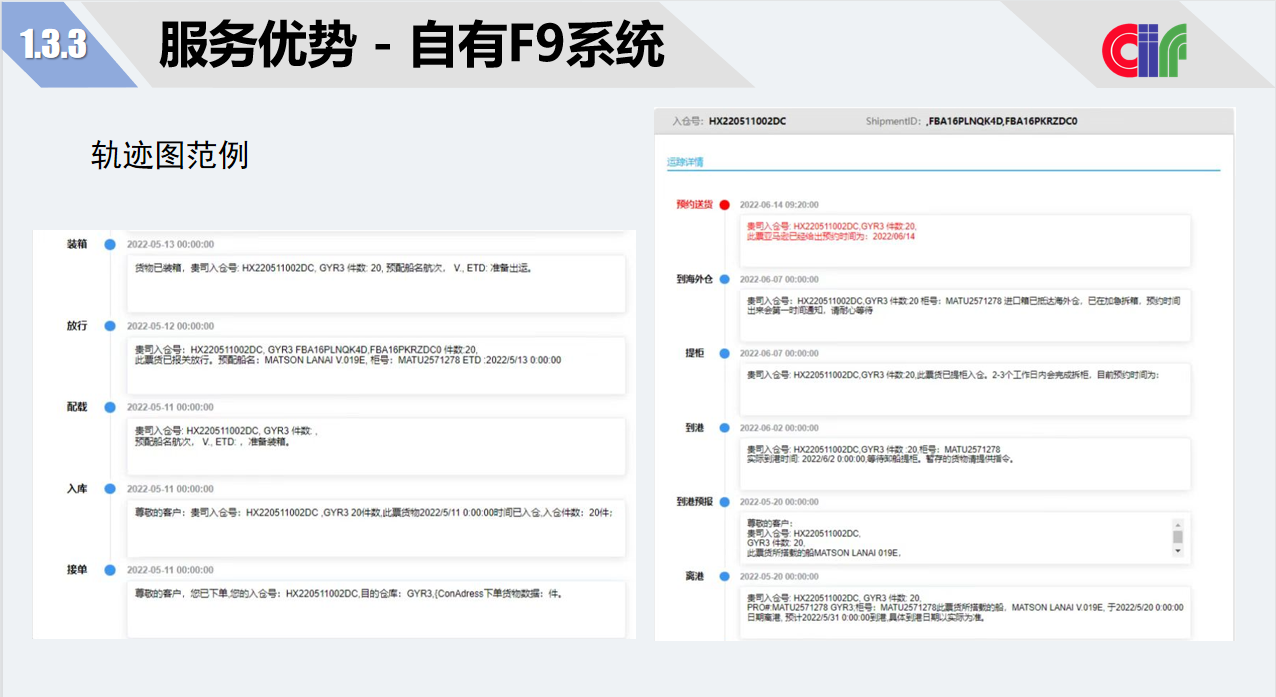
Task: Click timestamp 2022-05-13 00:00:00
Action: tap(170, 244)
